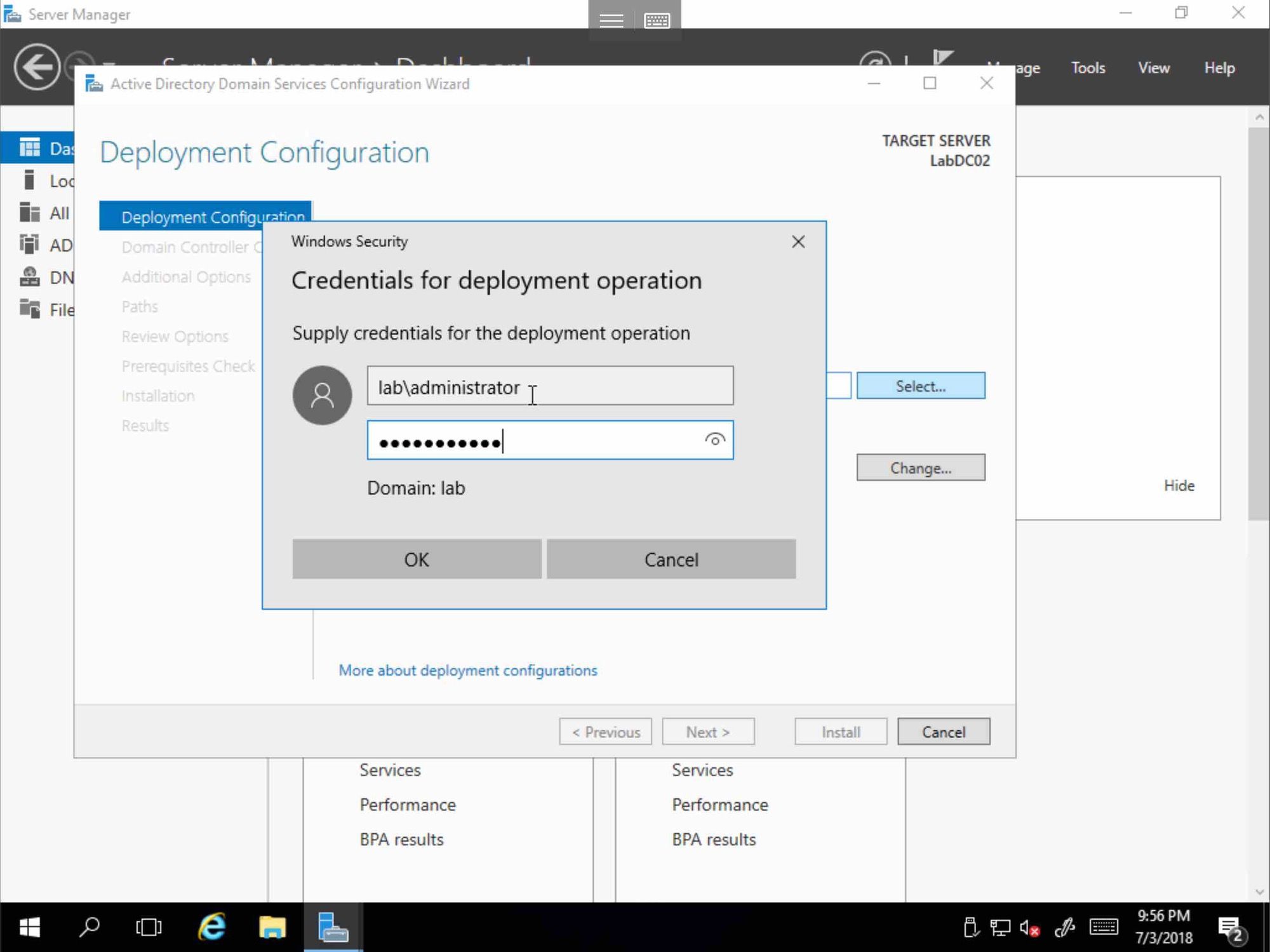Open More about deployment configurations link
The width and height of the screenshot is (1270, 952).
468,670
